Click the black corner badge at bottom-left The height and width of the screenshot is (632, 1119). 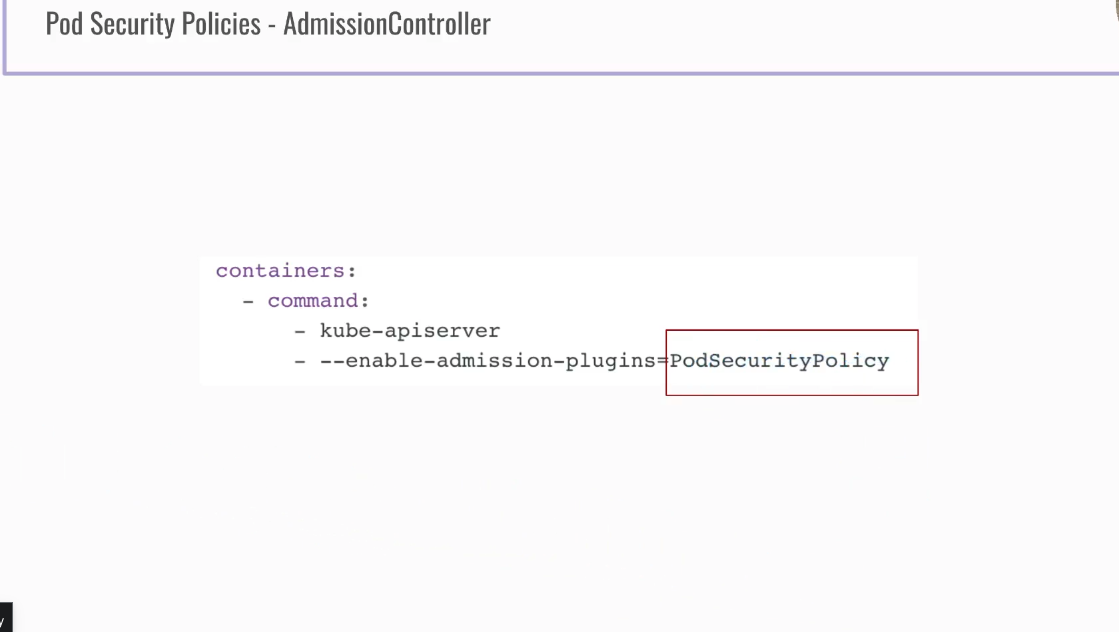6,618
